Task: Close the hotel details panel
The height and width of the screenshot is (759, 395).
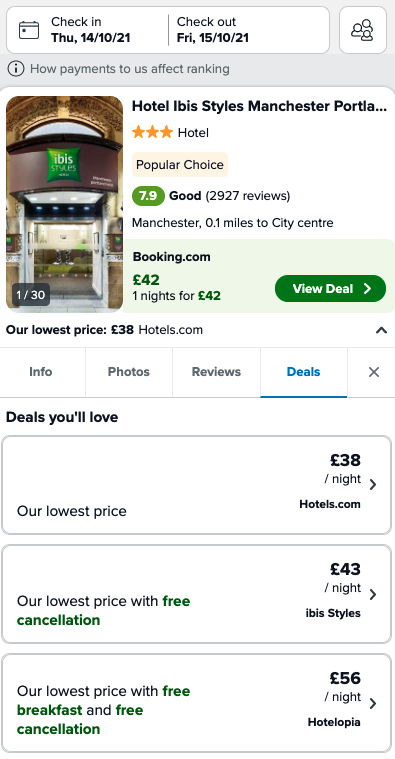Action: coord(374,372)
